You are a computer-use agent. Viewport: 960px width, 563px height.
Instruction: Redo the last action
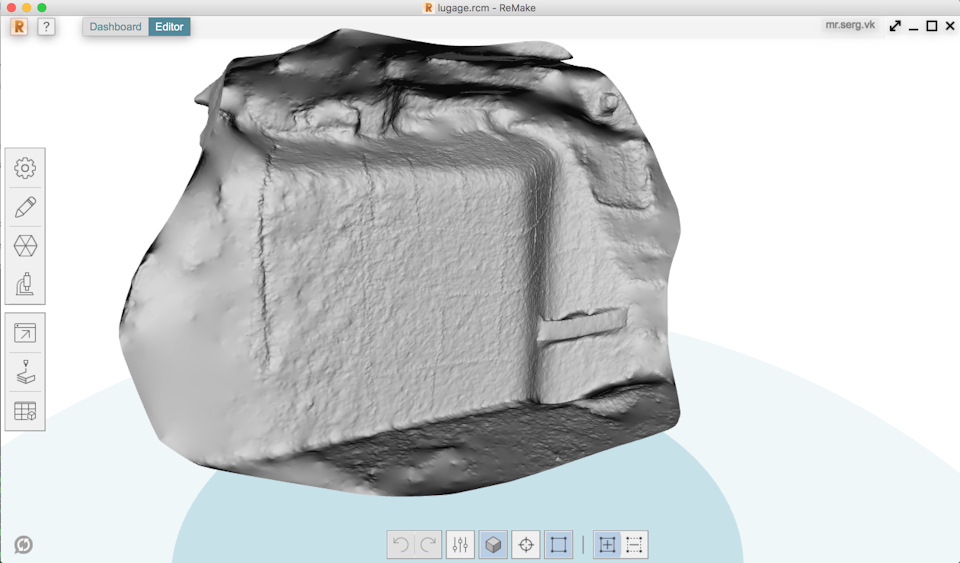pos(429,545)
